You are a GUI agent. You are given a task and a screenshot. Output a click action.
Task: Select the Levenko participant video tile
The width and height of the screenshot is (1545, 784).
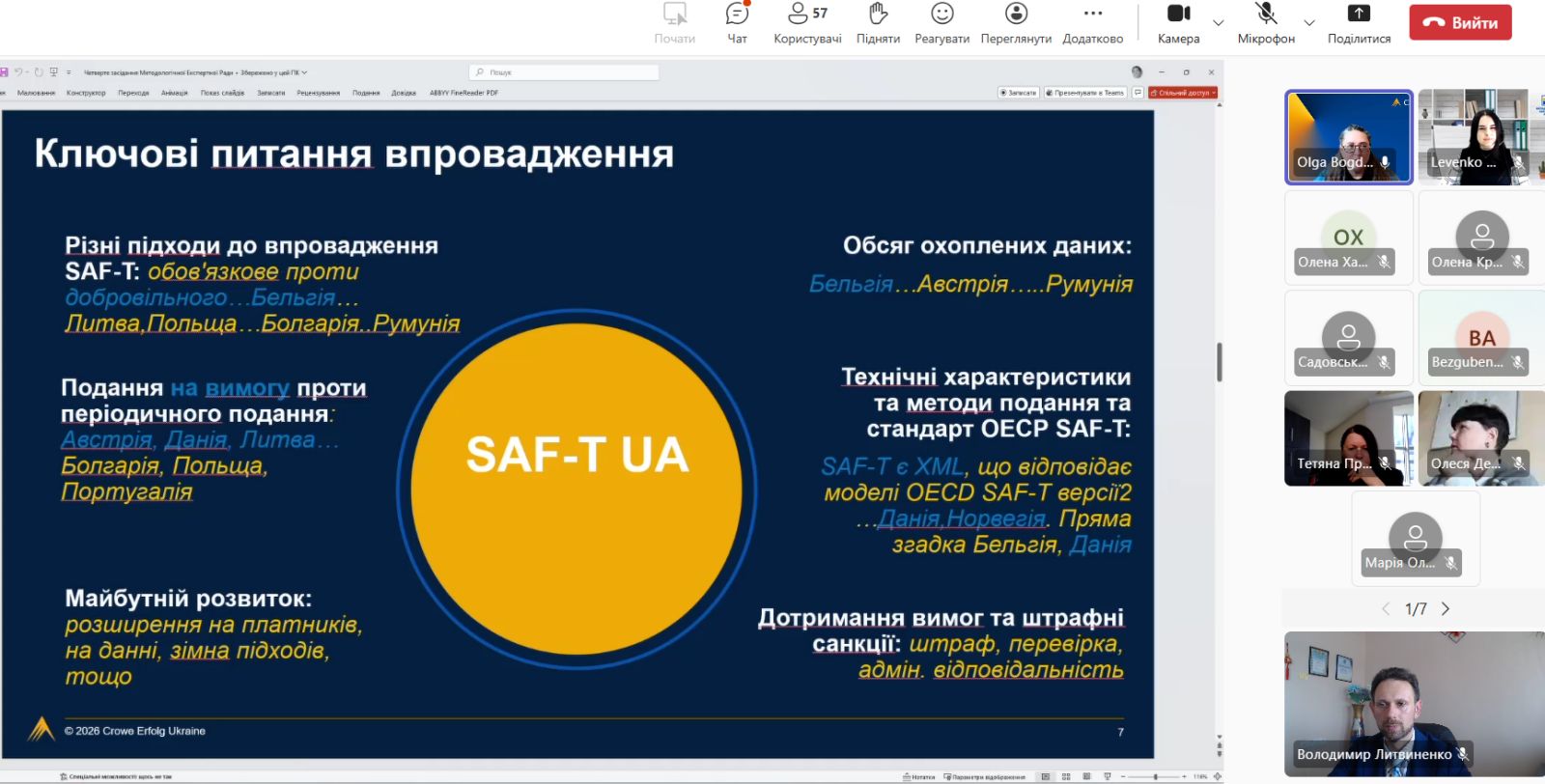pyautogui.click(x=1481, y=137)
